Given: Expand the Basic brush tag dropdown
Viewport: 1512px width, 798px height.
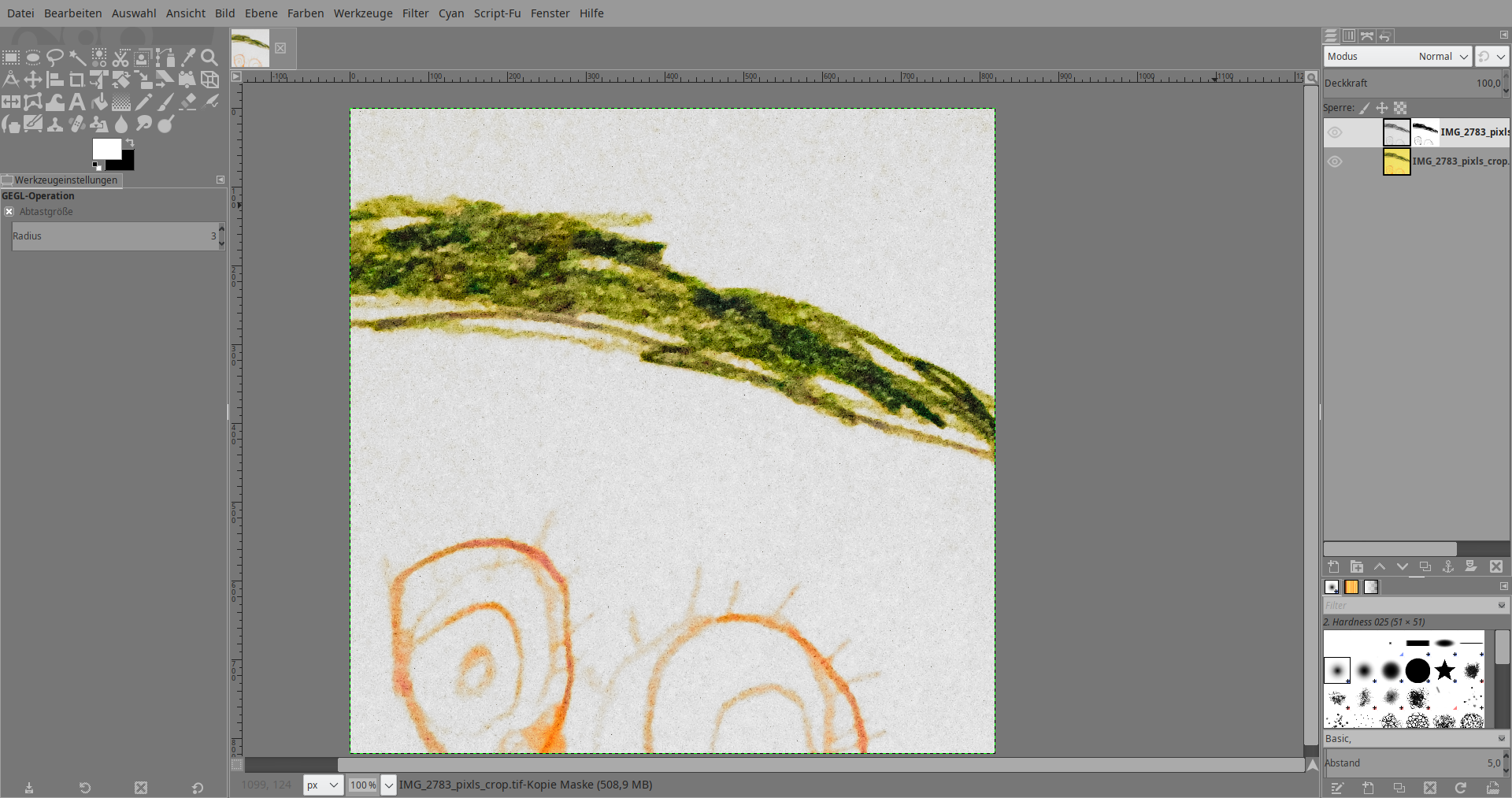Looking at the screenshot, I should coord(1501,739).
